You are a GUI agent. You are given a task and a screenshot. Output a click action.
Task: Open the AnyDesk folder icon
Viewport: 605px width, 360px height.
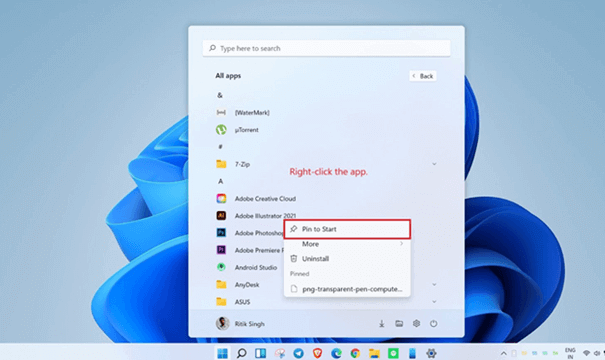coord(221,284)
